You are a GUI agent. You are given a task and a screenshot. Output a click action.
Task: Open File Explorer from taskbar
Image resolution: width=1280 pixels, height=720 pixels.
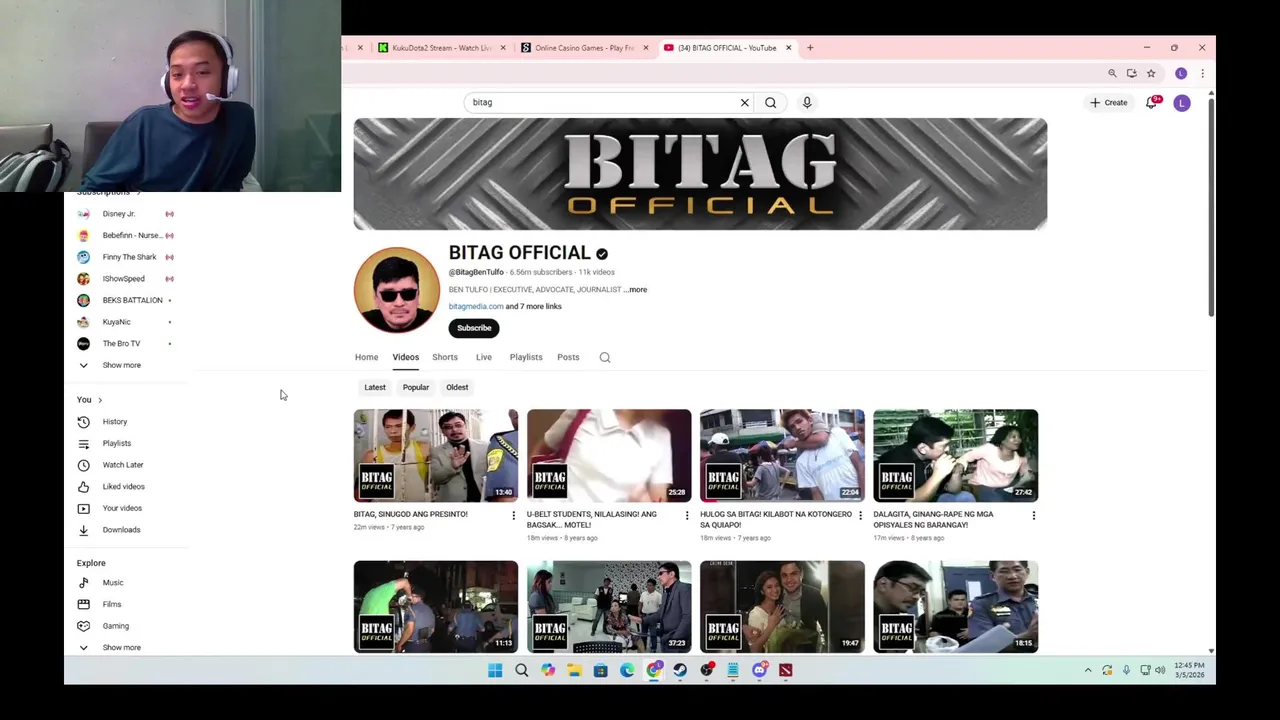click(574, 670)
